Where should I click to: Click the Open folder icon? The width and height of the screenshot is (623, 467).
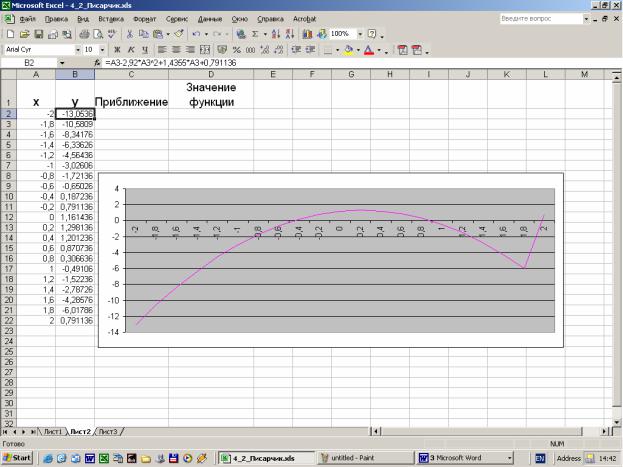pyautogui.click(x=24, y=34)
